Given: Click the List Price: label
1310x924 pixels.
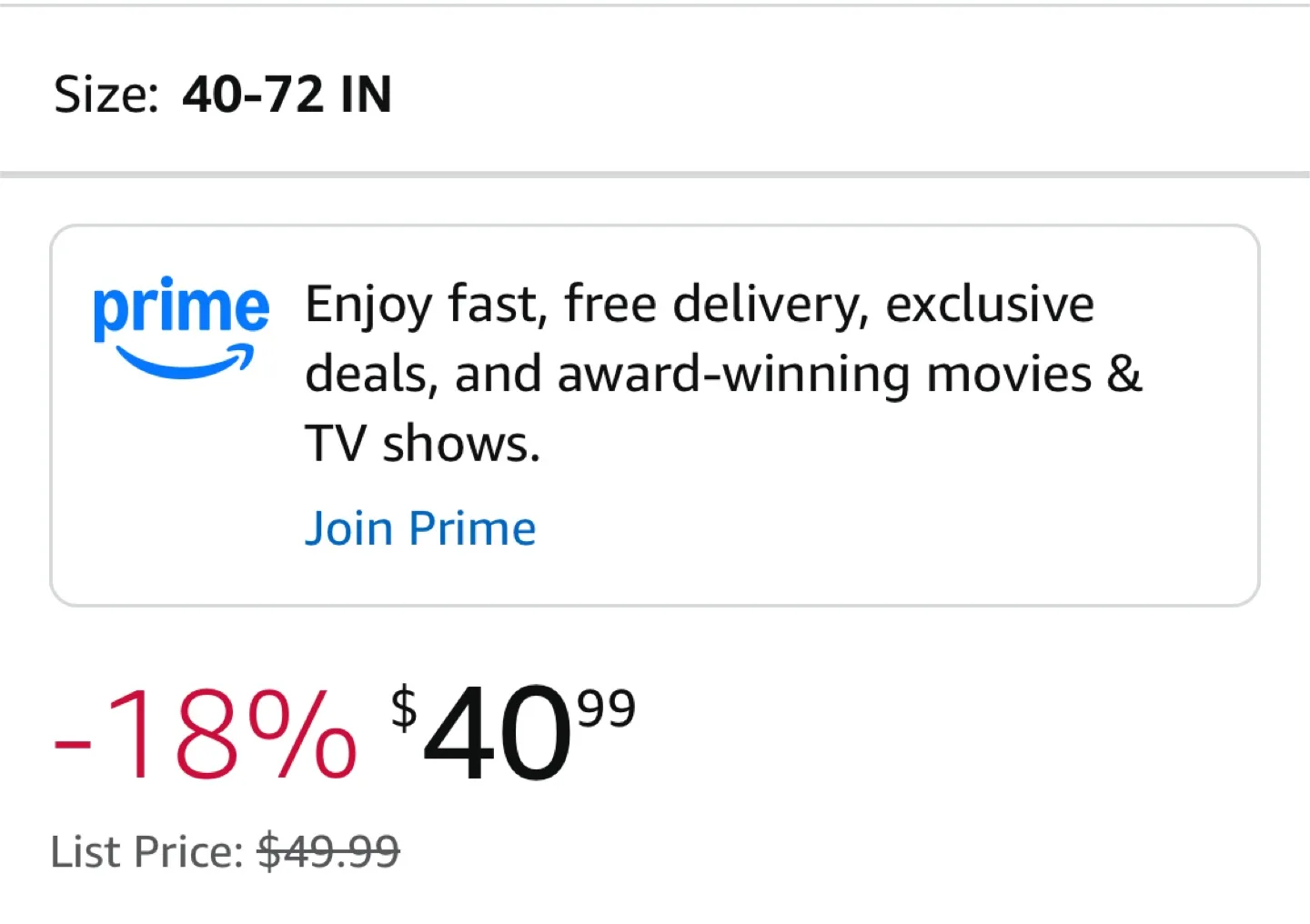Looking at the screenshot, I should [x=146, y=852].
